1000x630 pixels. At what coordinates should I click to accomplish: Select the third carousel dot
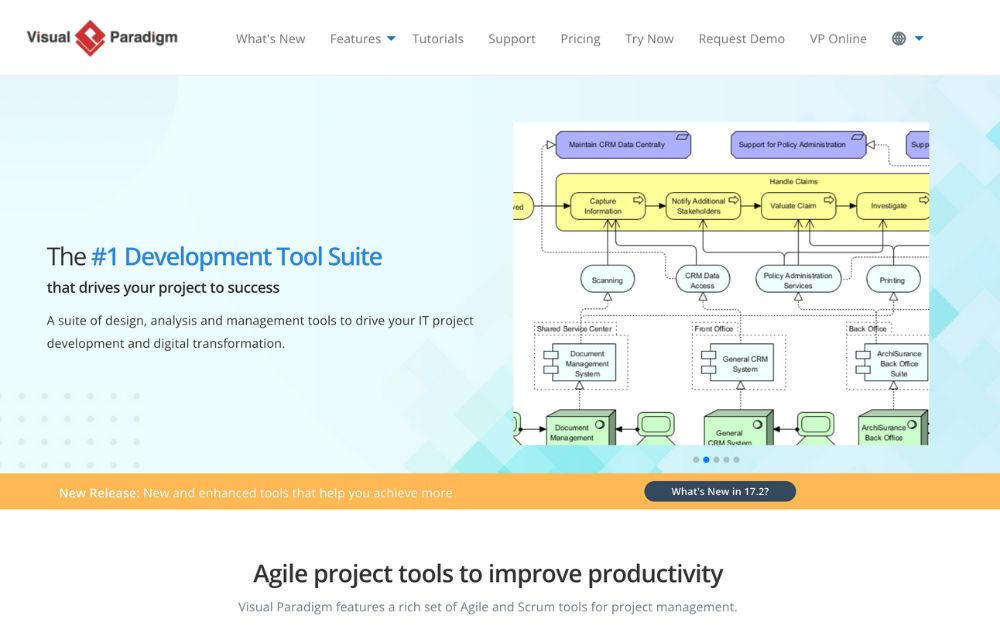pyautogui.click(x=716, y=460)
